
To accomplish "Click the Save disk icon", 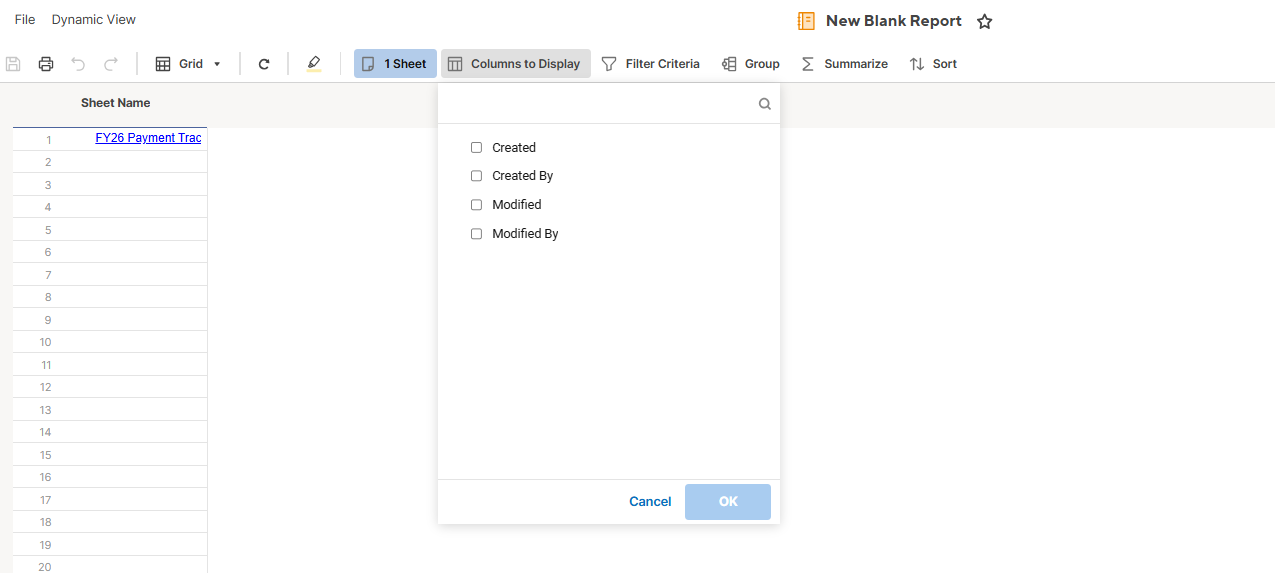I will click(13, 64).
